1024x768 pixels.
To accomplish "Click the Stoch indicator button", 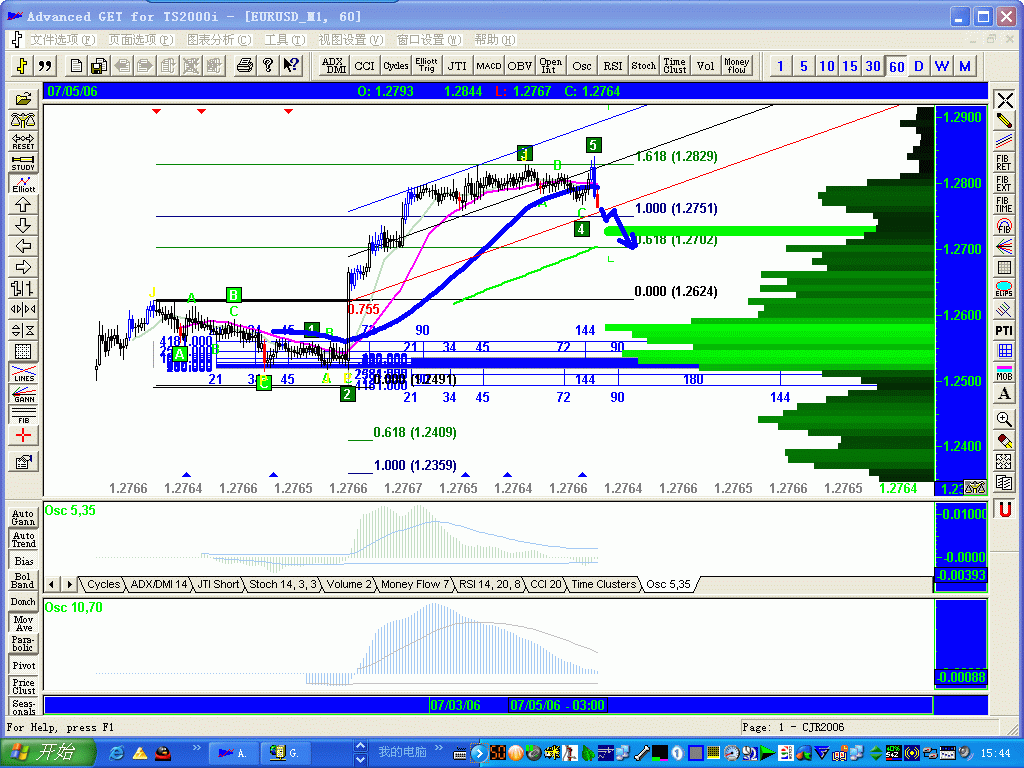I will [x=643, y=65].
